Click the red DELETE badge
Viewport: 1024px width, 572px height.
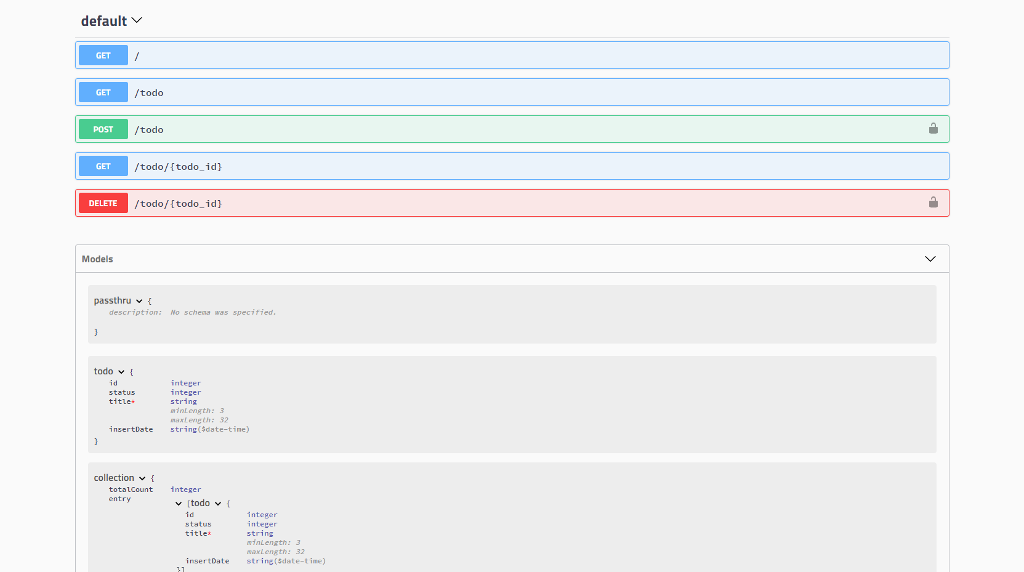click(x=103, y=203)
